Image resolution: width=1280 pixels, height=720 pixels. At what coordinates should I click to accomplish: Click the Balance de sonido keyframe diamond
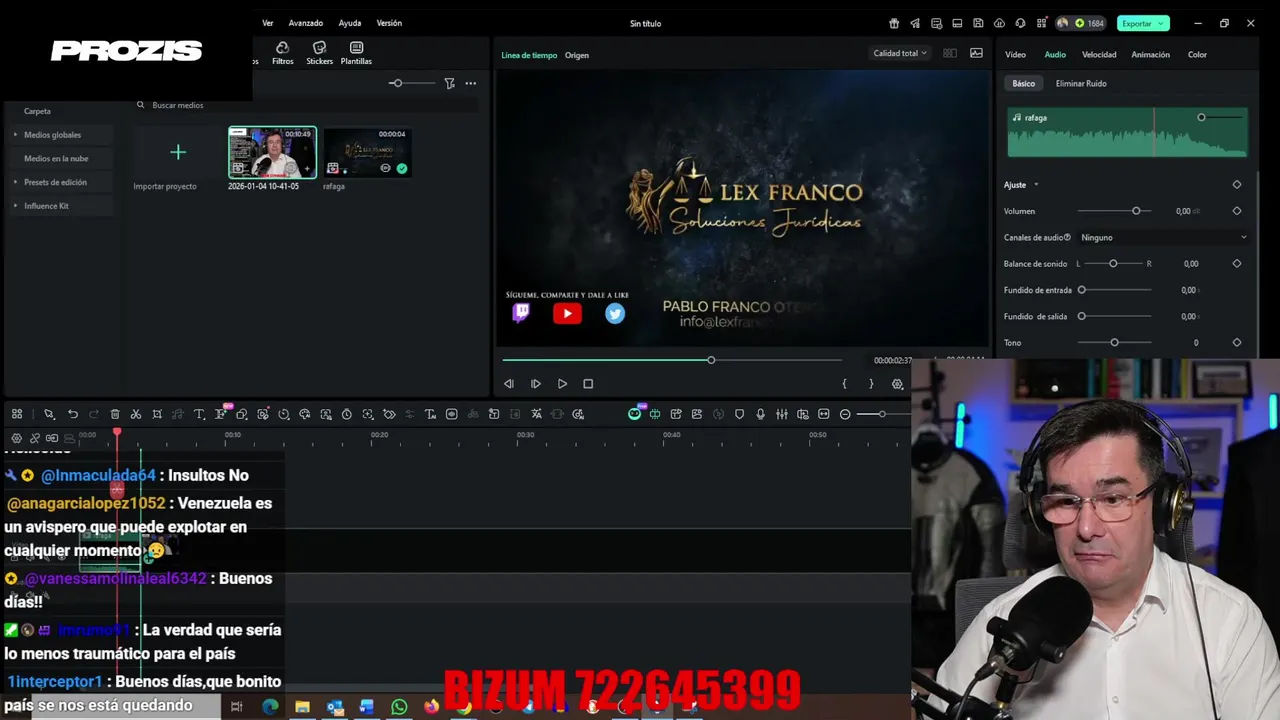click(x=1237, y=263)
